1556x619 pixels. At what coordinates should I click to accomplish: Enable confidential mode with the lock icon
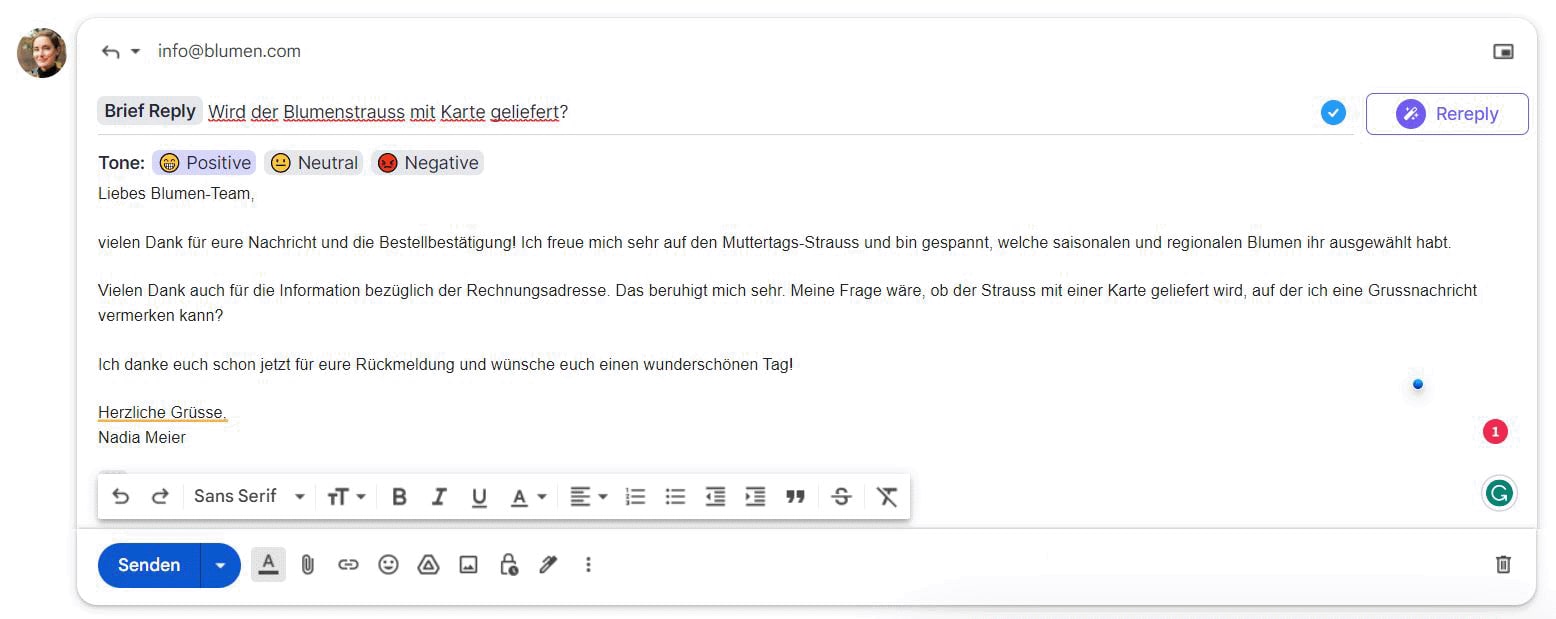click(508, 564)
